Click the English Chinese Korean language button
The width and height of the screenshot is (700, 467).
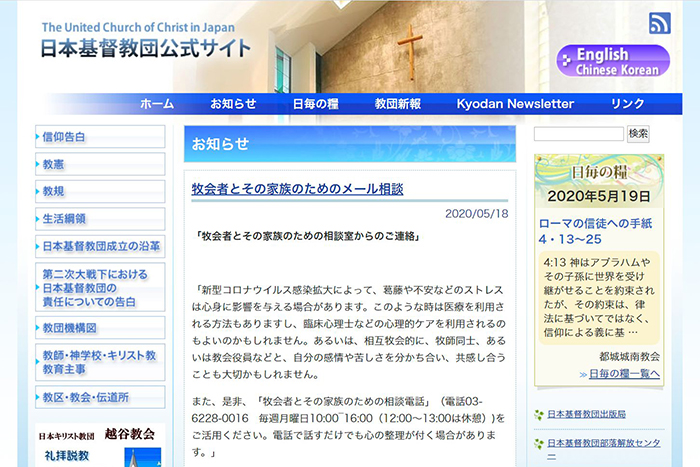(613, 61)
